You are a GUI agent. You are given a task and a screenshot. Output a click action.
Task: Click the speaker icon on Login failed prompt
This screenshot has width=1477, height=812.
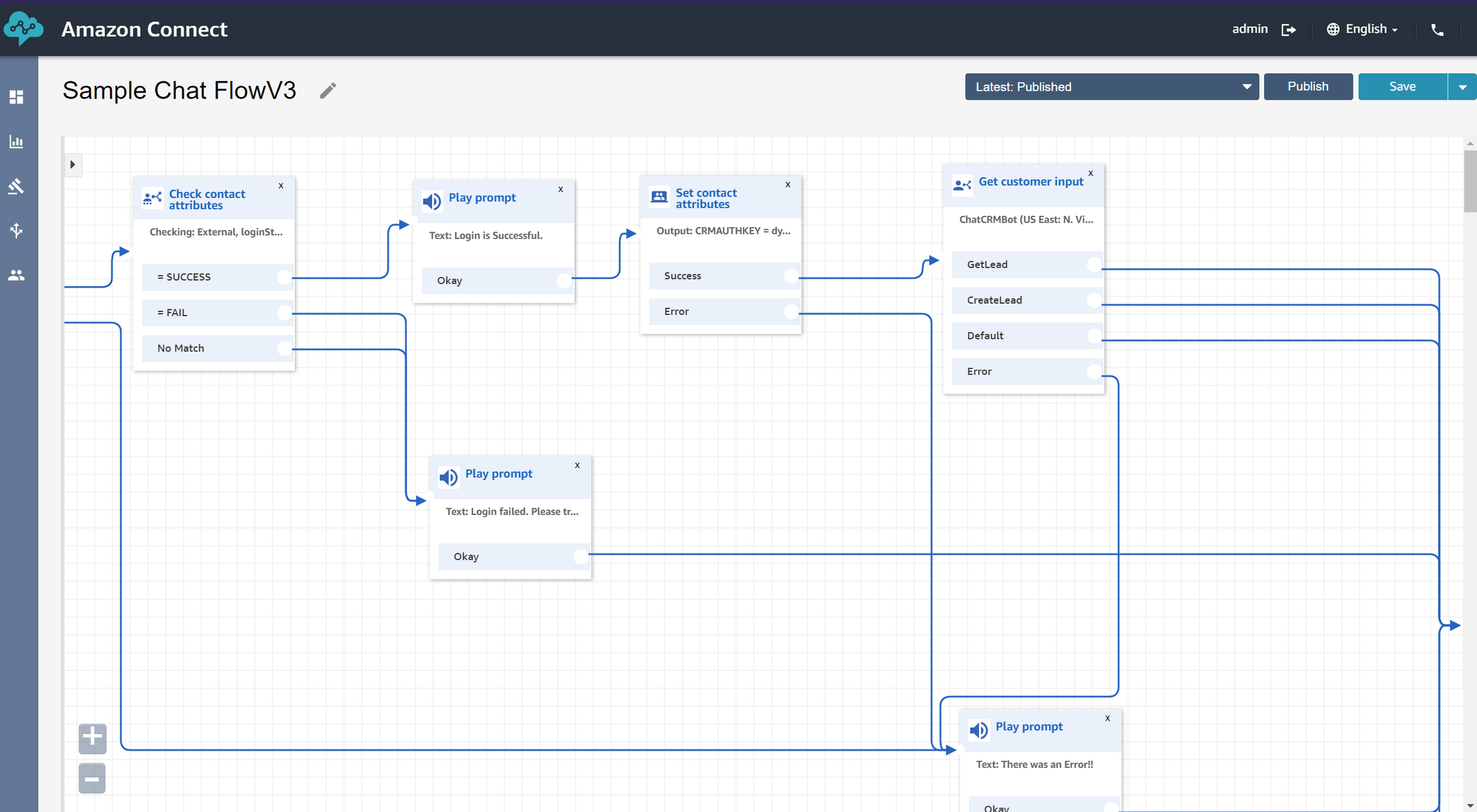pyautogui.click(x=448, y=477)
